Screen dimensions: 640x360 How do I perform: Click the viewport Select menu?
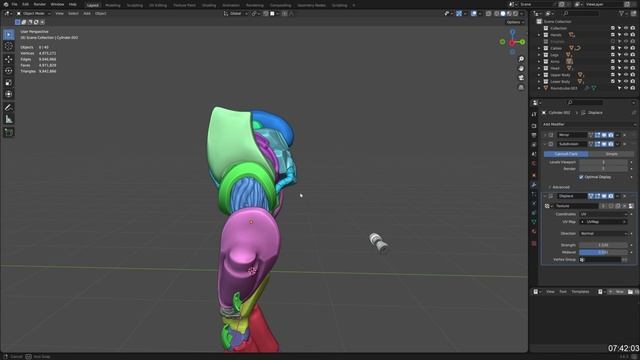tap(73, 13)
